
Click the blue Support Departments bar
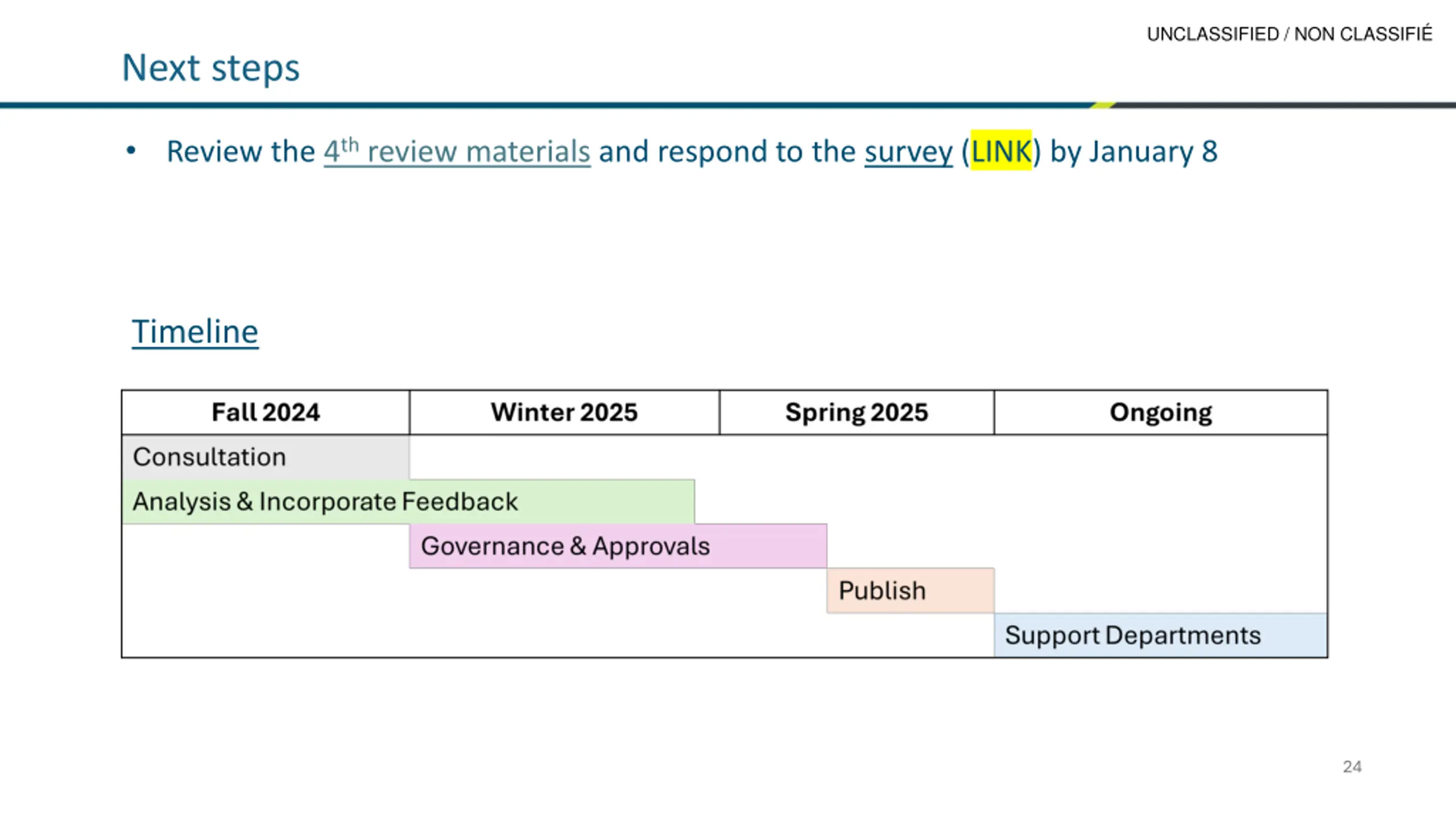point(1161,635)
